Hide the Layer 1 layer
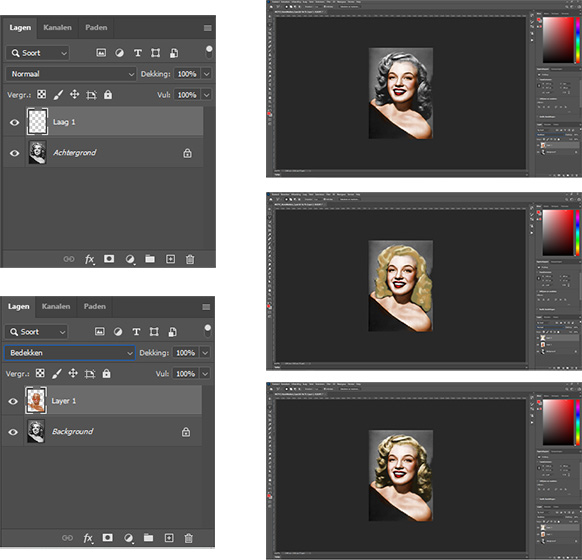 pyautogui.click(x=13, y=401)
